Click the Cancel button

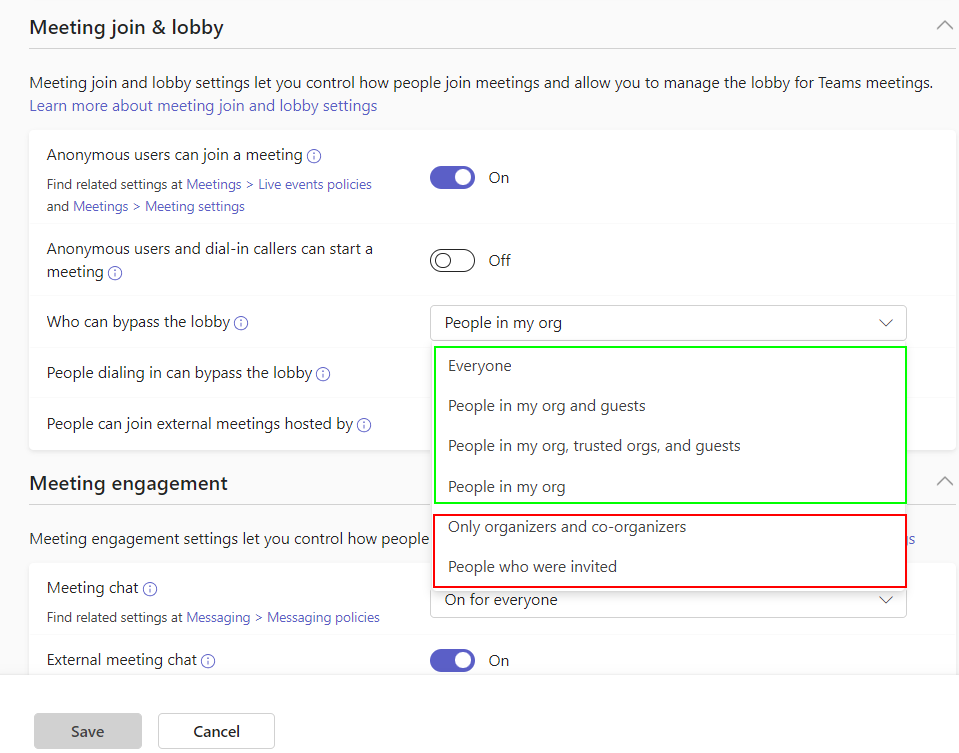(216, 731)
